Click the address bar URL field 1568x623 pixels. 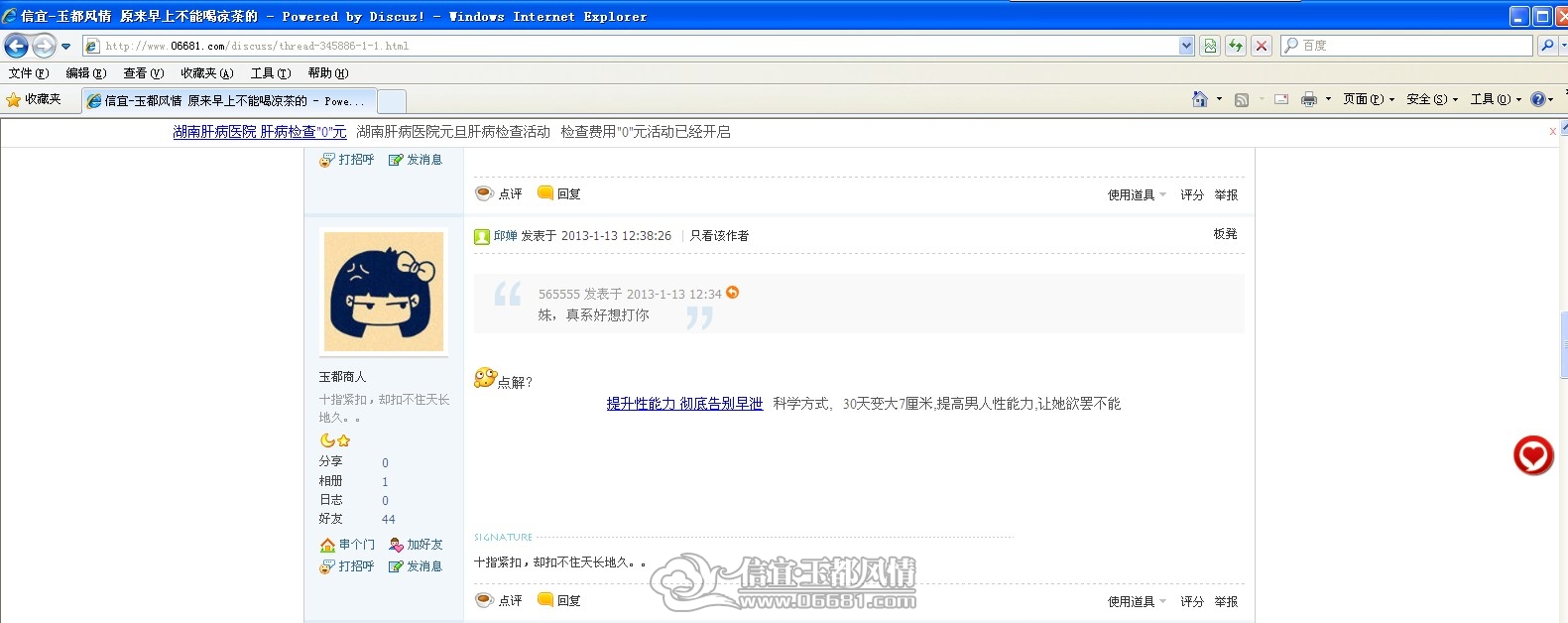(x=631, y=46)
